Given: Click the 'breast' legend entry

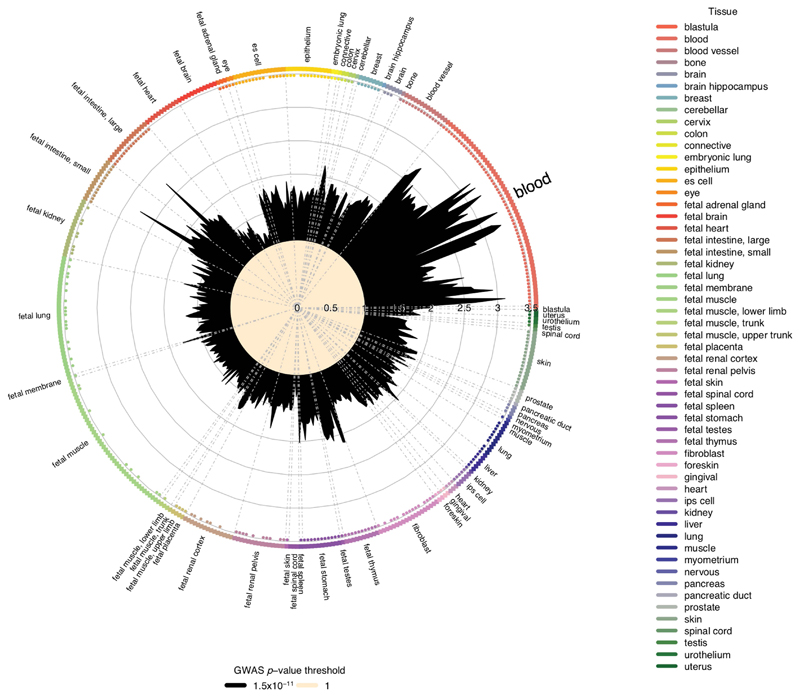Looking at the screenshot, I should 698,98.
